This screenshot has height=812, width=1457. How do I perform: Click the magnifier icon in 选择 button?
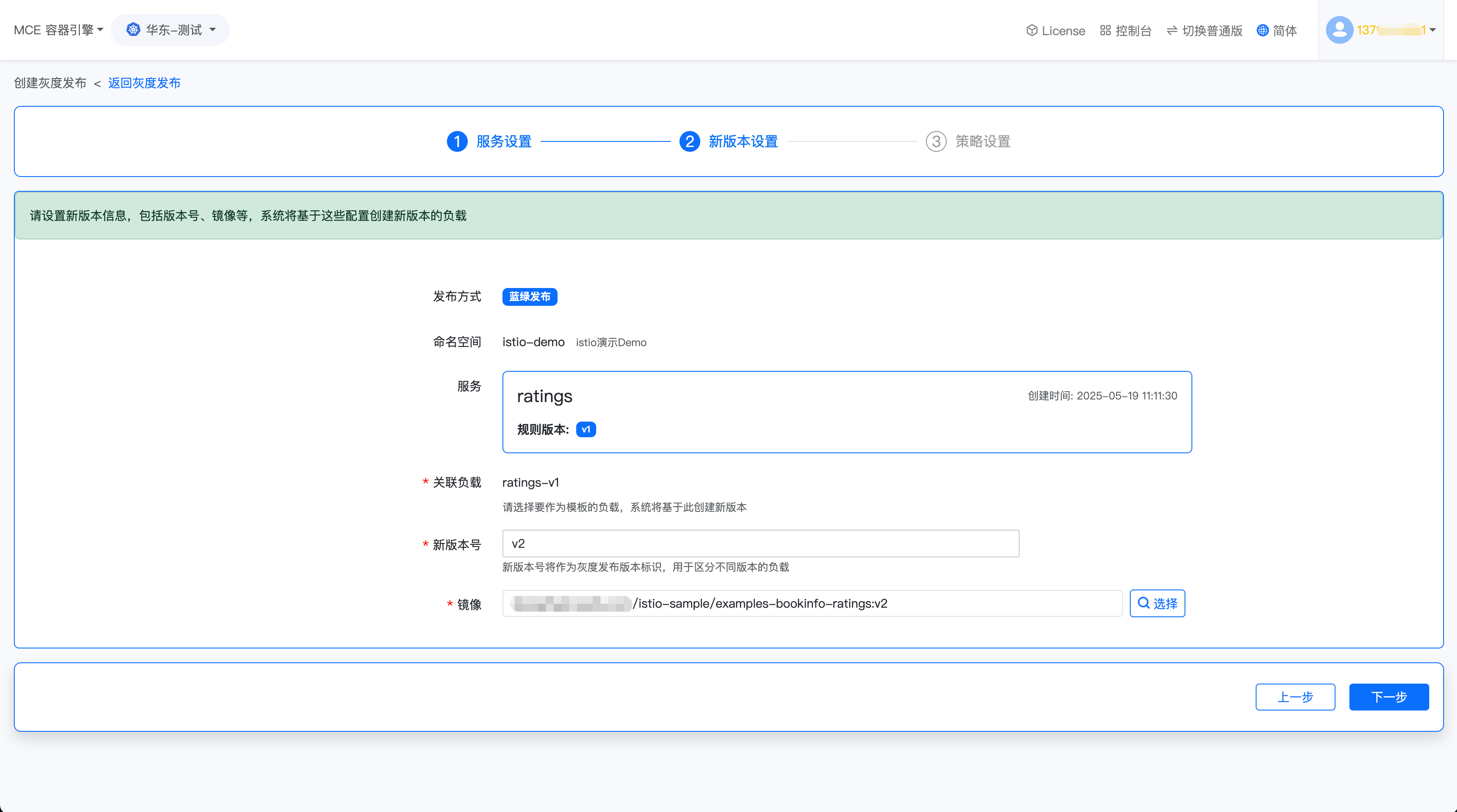tap(1144, 603)
